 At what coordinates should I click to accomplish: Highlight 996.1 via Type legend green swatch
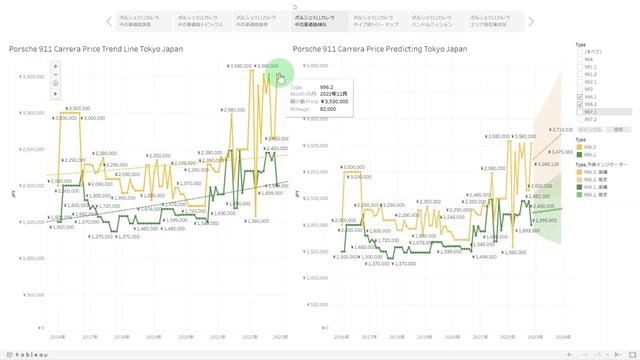tap(579, 155)
